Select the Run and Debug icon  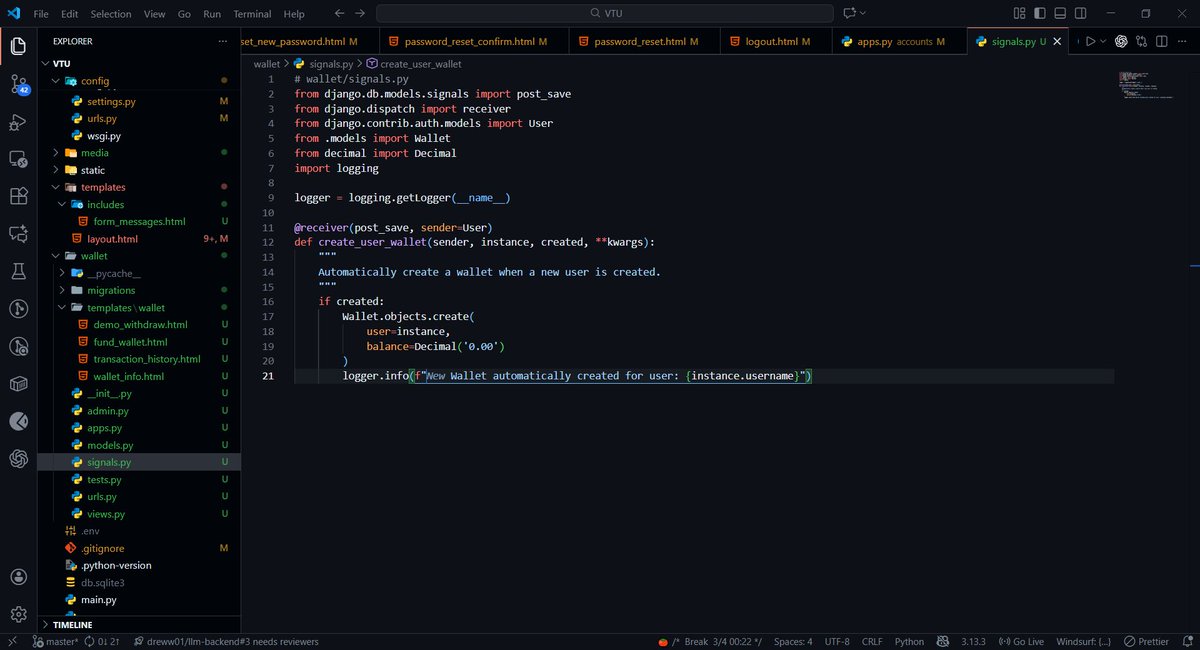pyautogui.click(x=17, y=122)
